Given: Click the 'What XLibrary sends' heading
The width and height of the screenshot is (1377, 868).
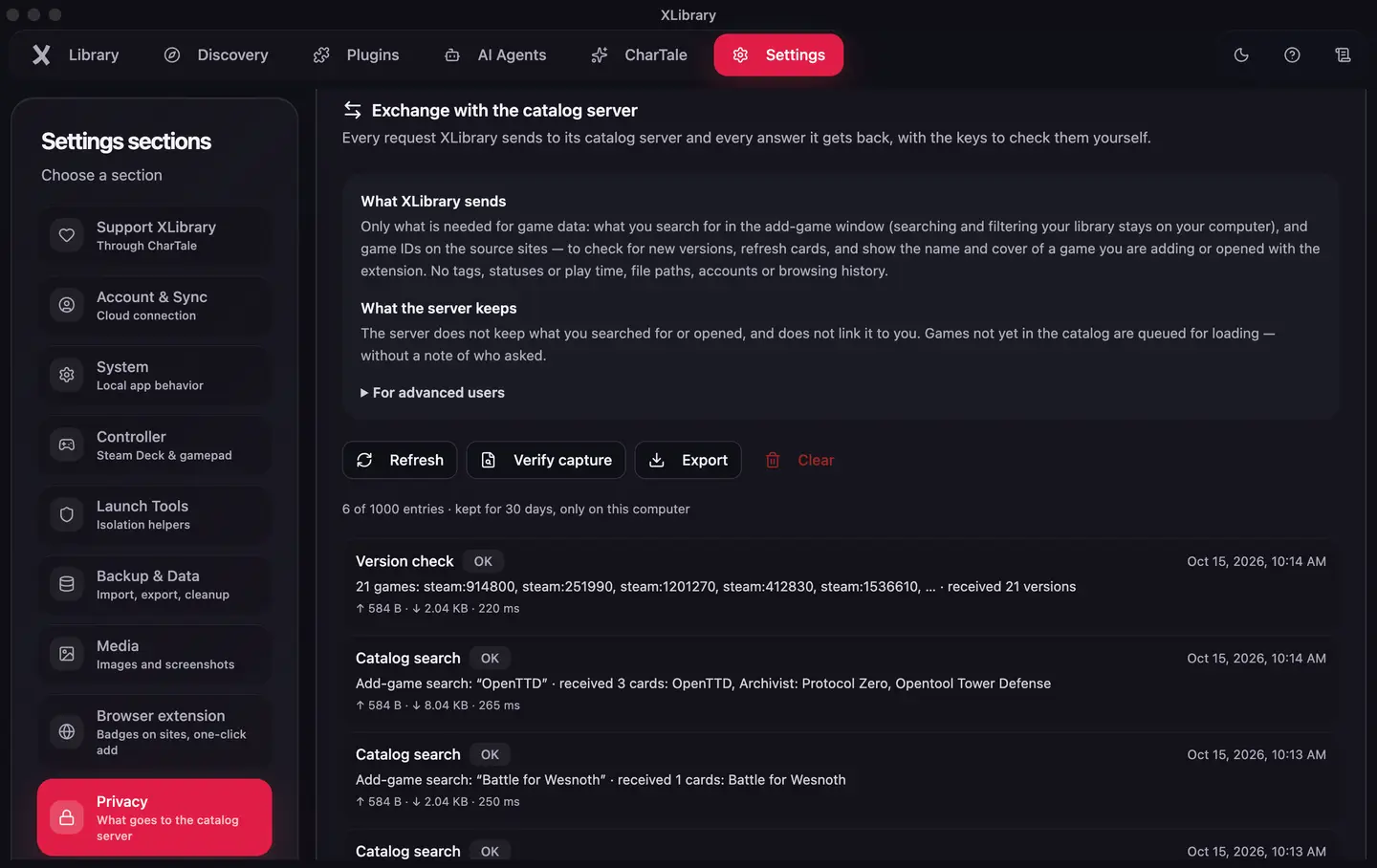Looking at the screenshot, I should [433, 201].
